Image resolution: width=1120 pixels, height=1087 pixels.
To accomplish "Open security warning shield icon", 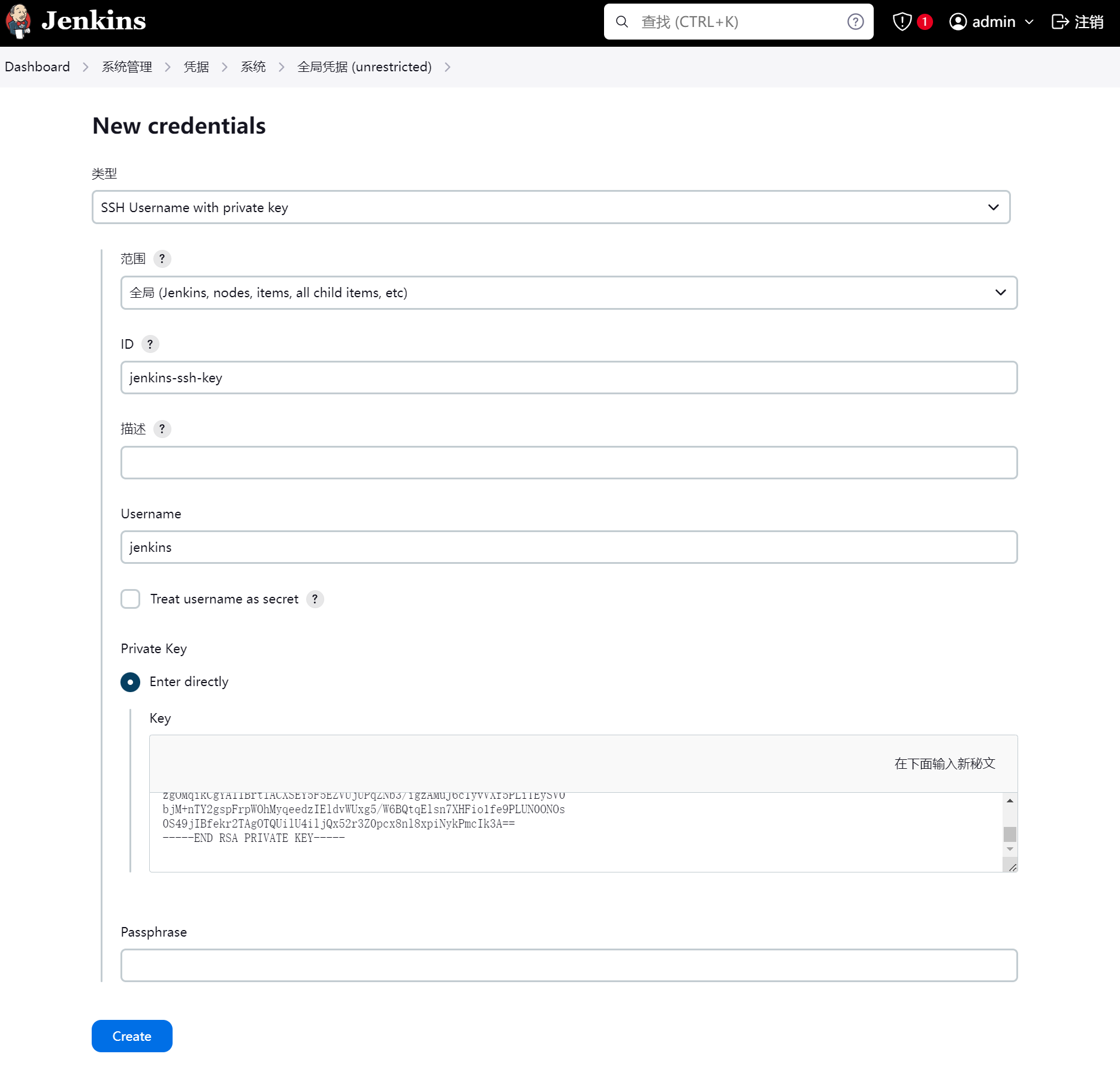I will (902, 22).
